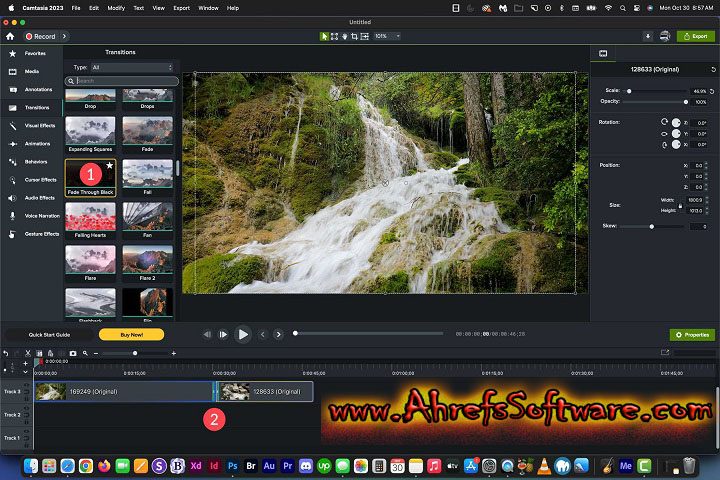Toggle the size aspect ratio lock
The width and height of the screenshot is (720, 480).
point(681,206)
